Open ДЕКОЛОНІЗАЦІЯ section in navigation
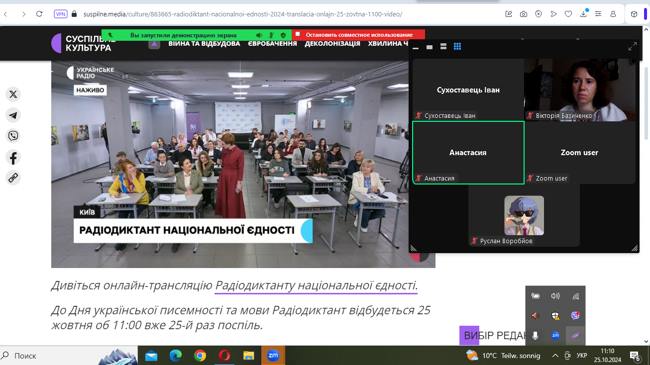650x365 pixels. [x=332, y=44]
